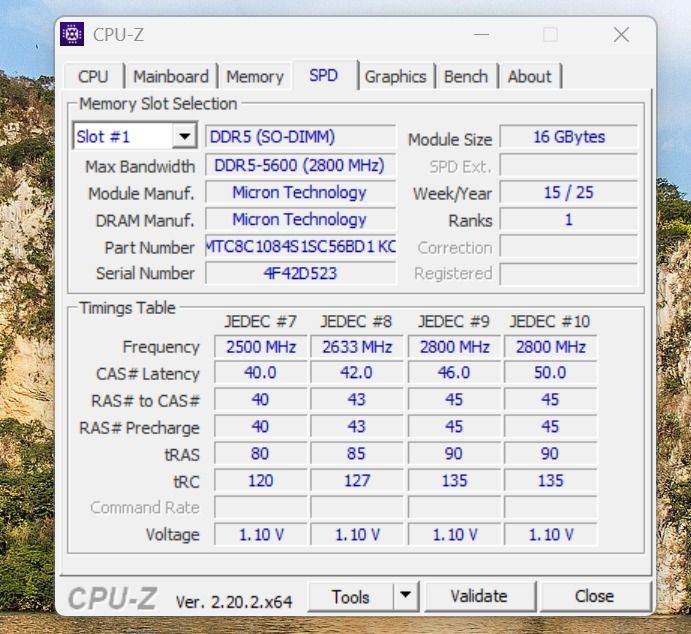Click the CAS# Latency 50.0 cell

click(x=550, y=373)
